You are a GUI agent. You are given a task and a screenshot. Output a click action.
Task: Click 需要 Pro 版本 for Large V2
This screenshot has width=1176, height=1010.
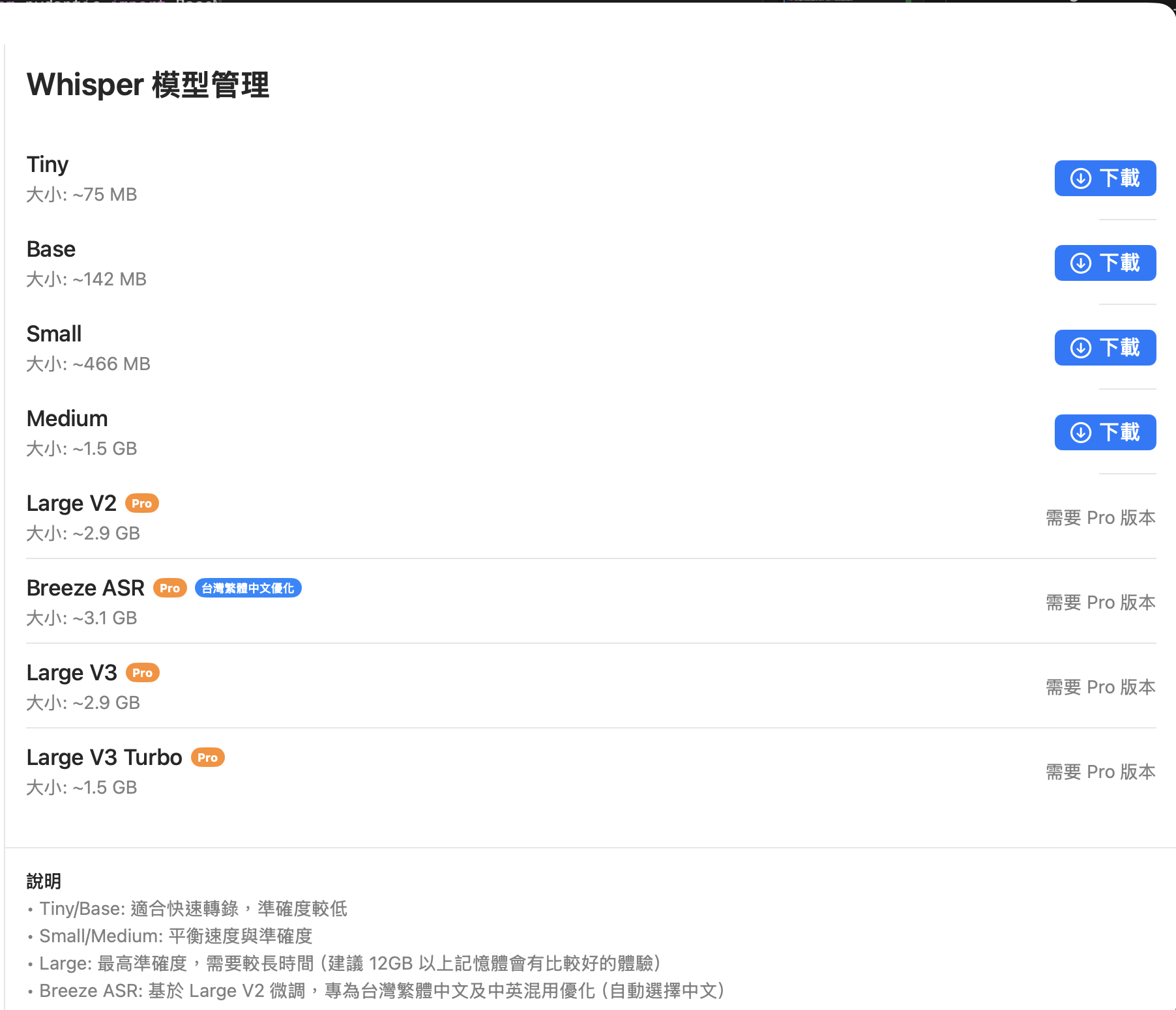1100,518
